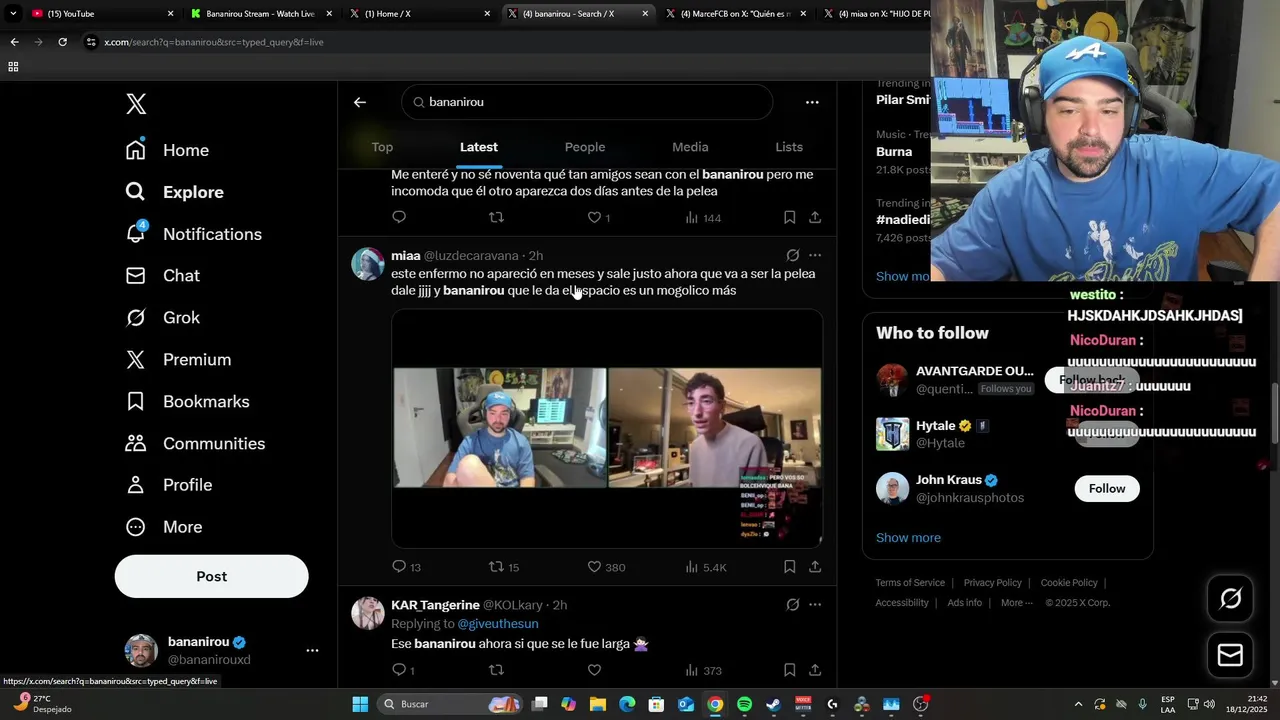The image size is (1280, 720).
Task: Like miaa's post with 380 likes
Action: (x=606, y=567)
